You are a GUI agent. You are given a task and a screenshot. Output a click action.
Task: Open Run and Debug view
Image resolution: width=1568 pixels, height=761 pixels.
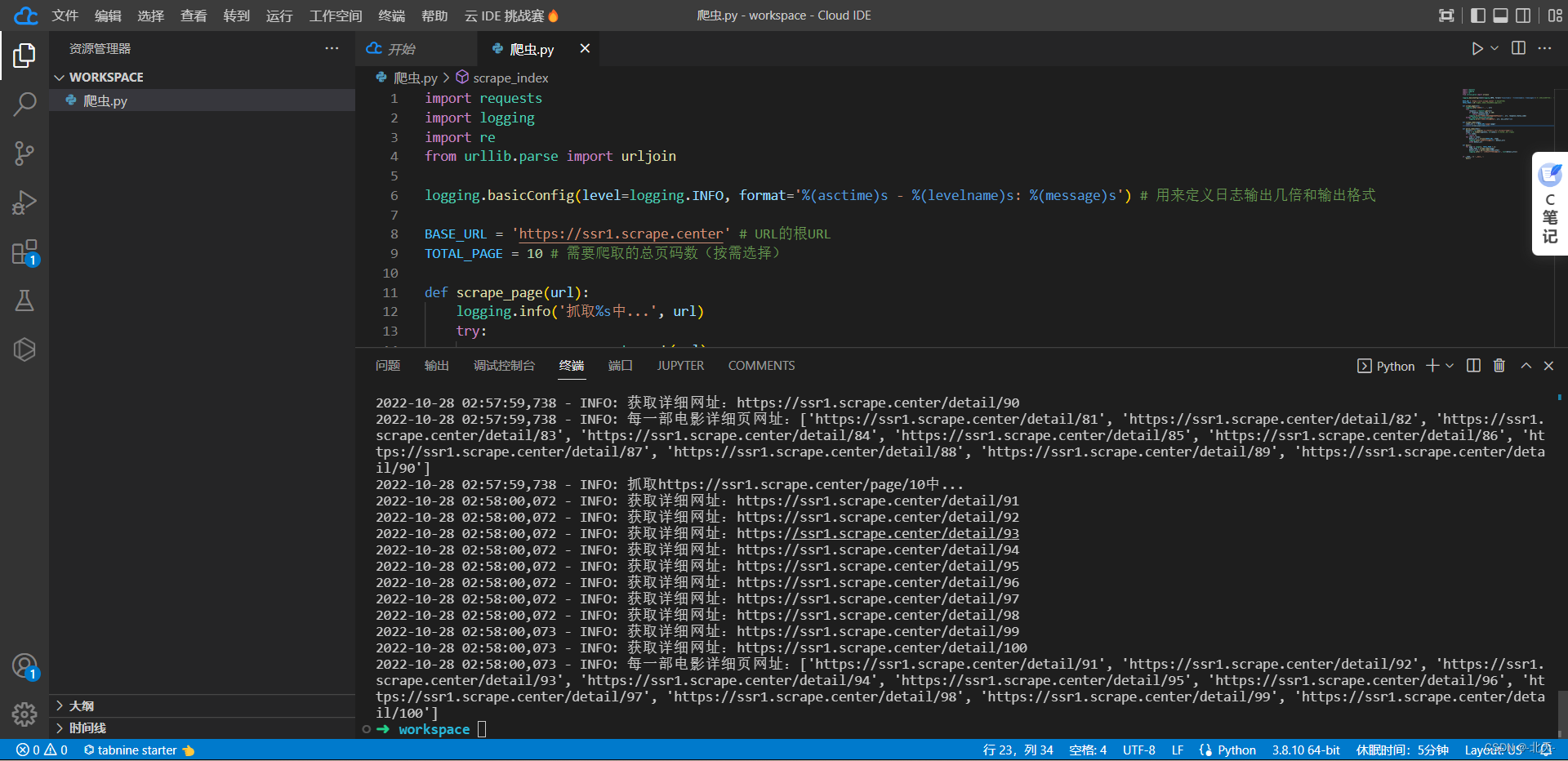click(24, 202)
